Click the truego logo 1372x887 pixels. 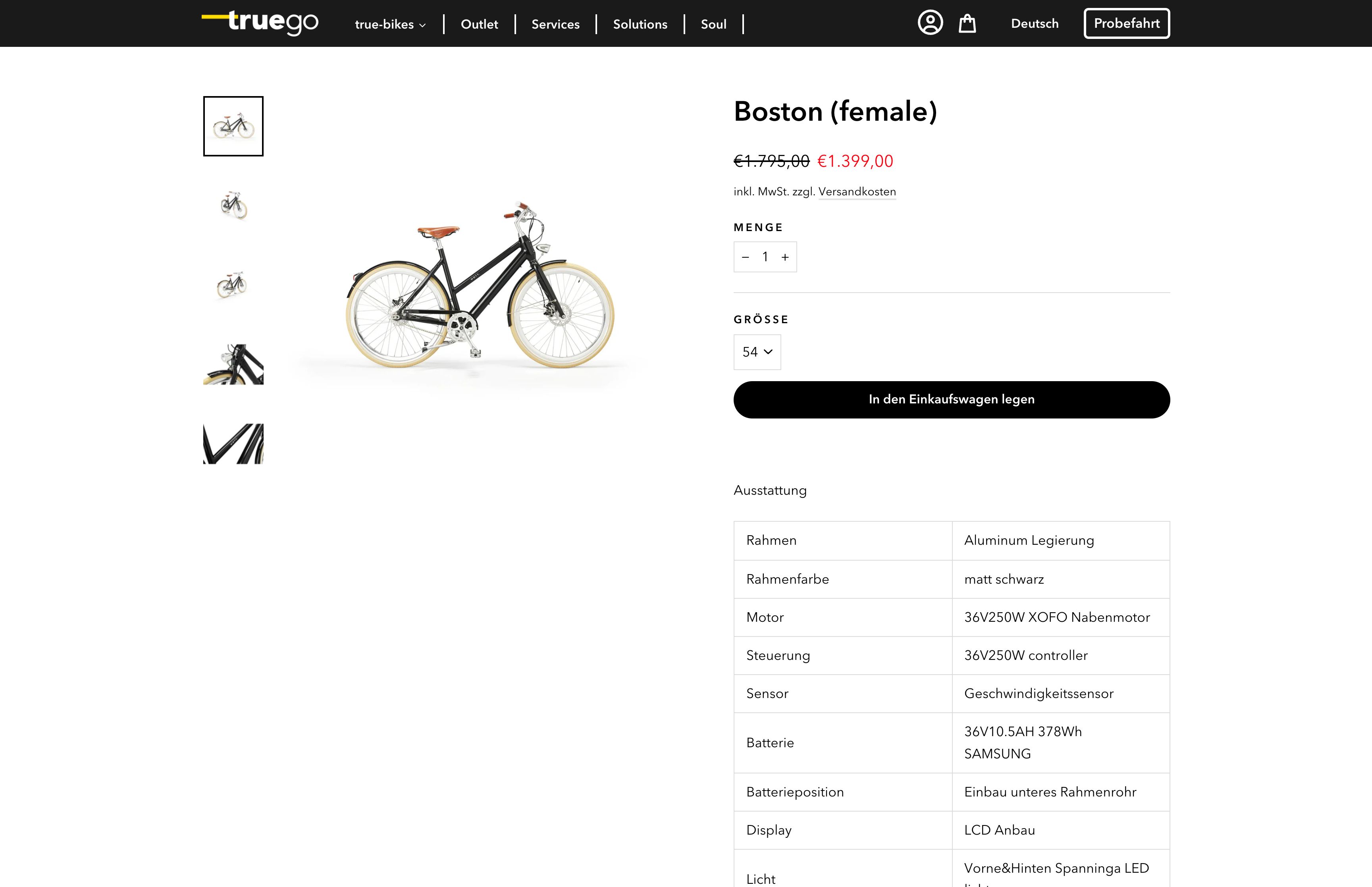click(260, 23)
